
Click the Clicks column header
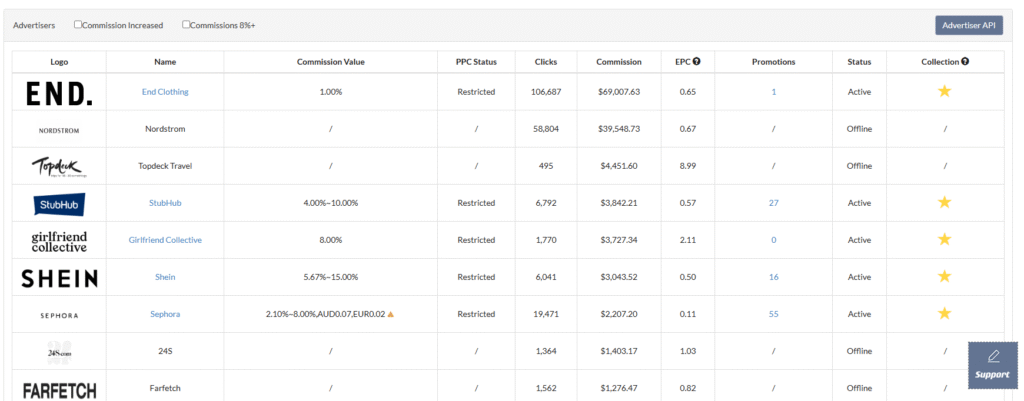point(546,62)
